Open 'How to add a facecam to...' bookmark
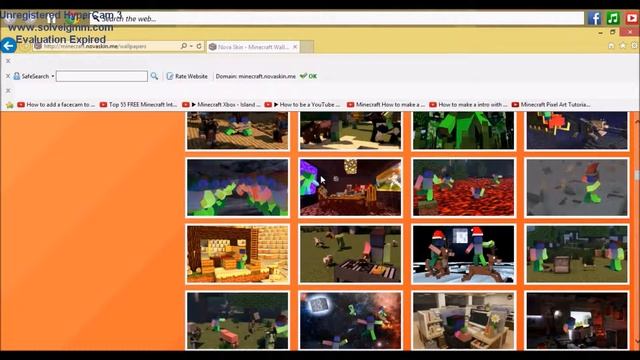 point(56,105)
